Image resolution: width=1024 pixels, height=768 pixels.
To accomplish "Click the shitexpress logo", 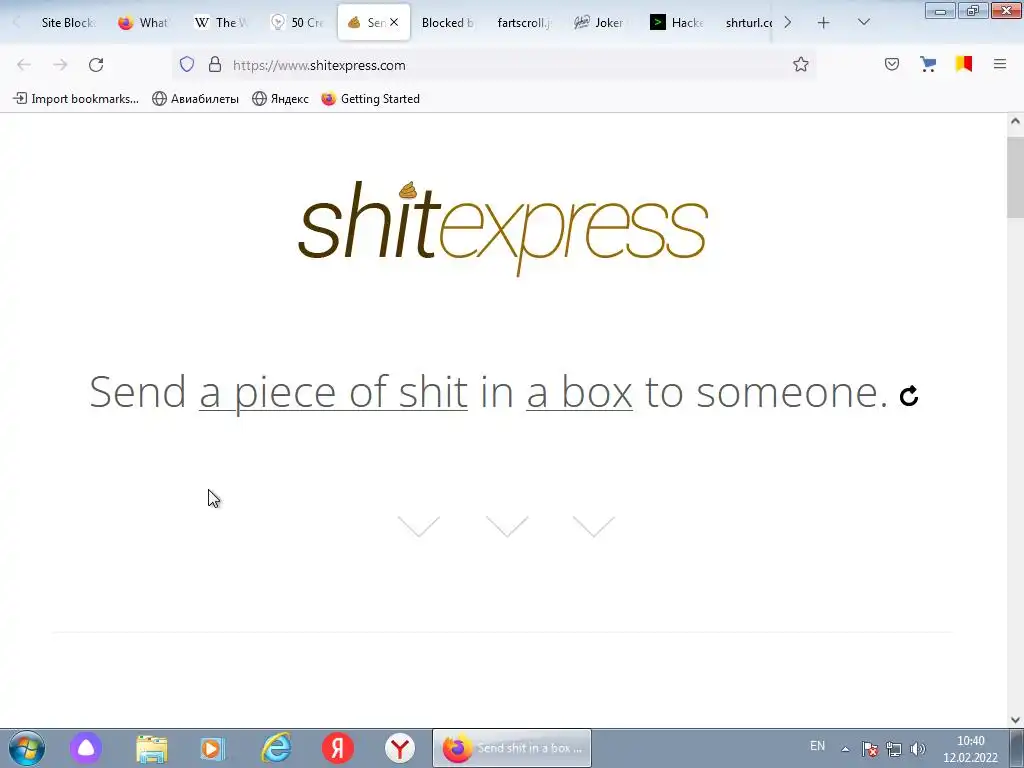I will point(503,228).
